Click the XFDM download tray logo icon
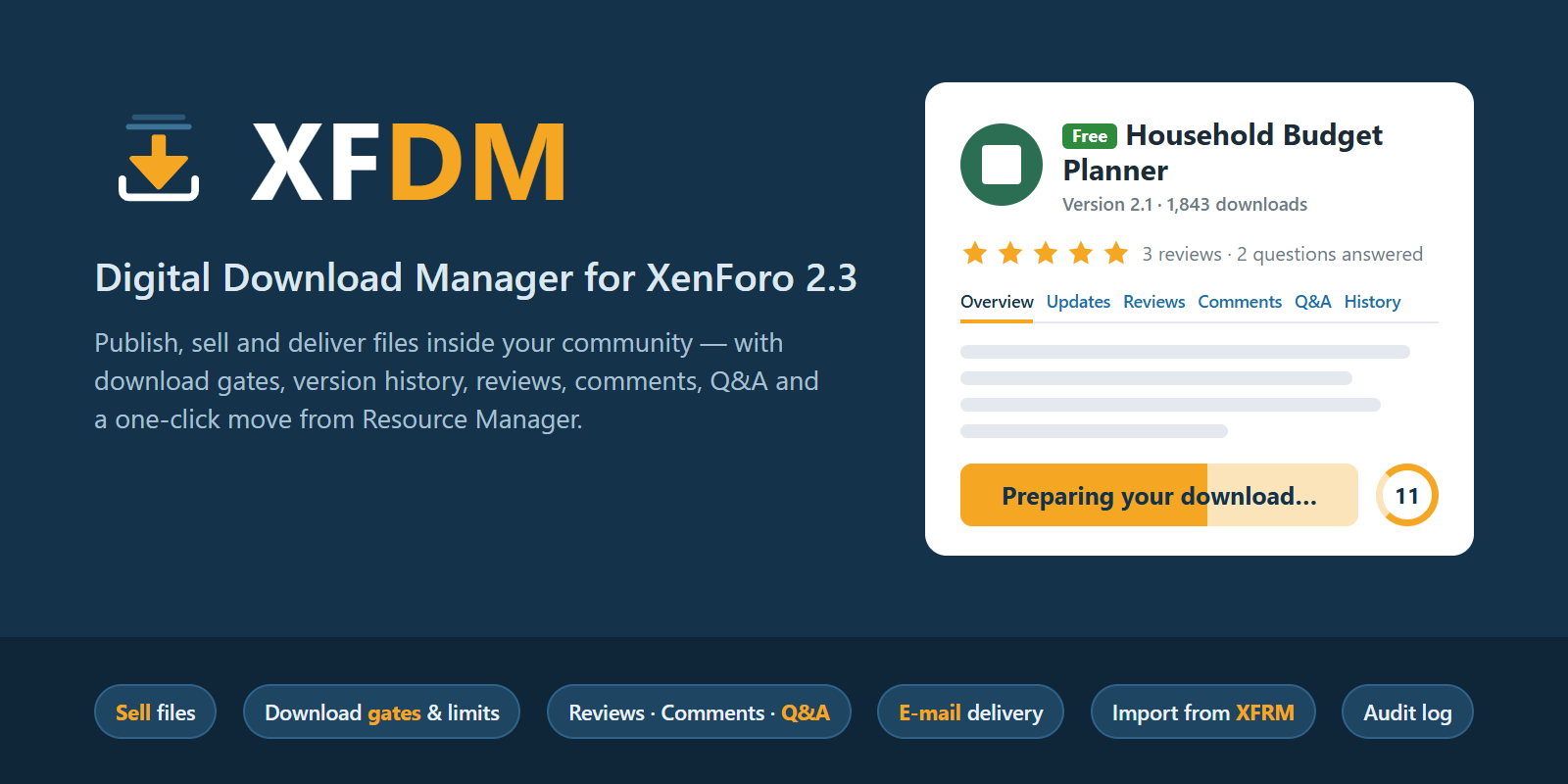The width and height of the screenshot is (1568, 784). point(159,158)
